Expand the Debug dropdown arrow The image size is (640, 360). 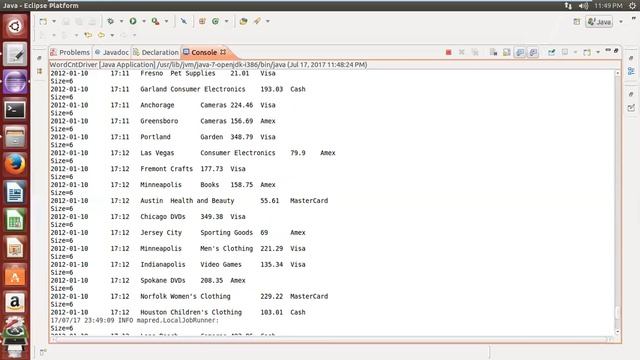pos(121,21)
